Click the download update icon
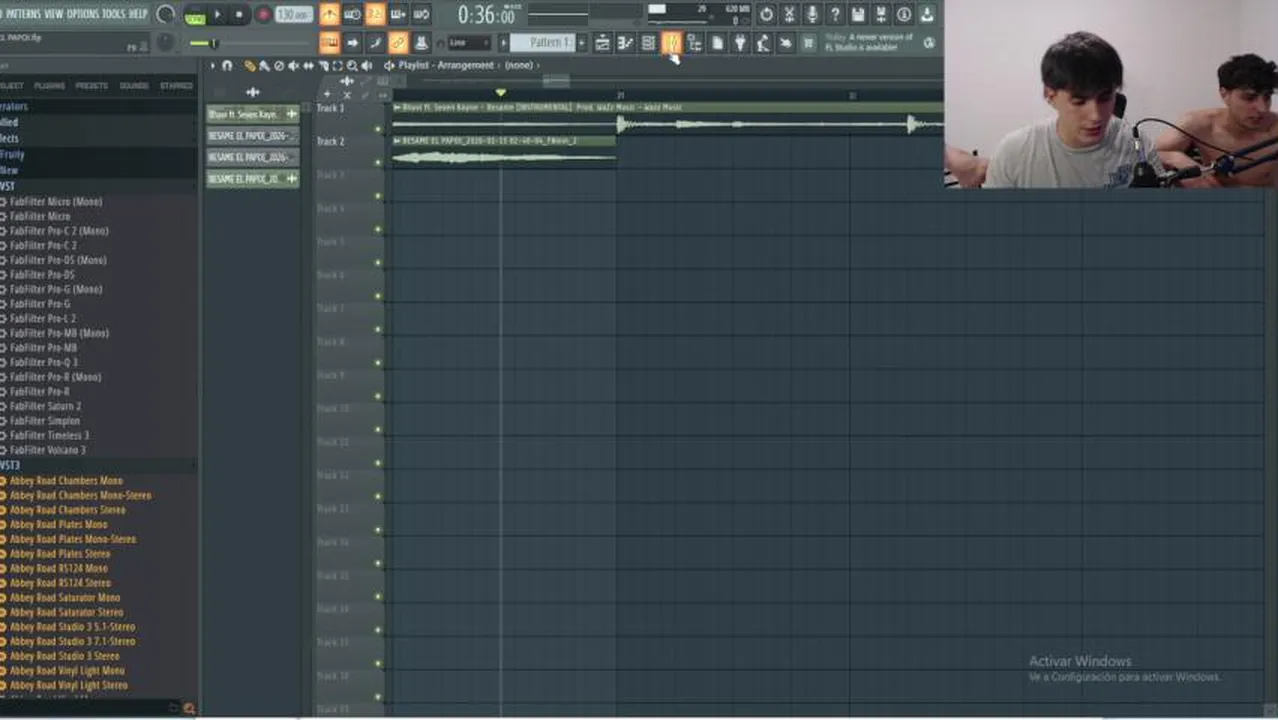The image size is (1278, 720). [x=927, y=14]
